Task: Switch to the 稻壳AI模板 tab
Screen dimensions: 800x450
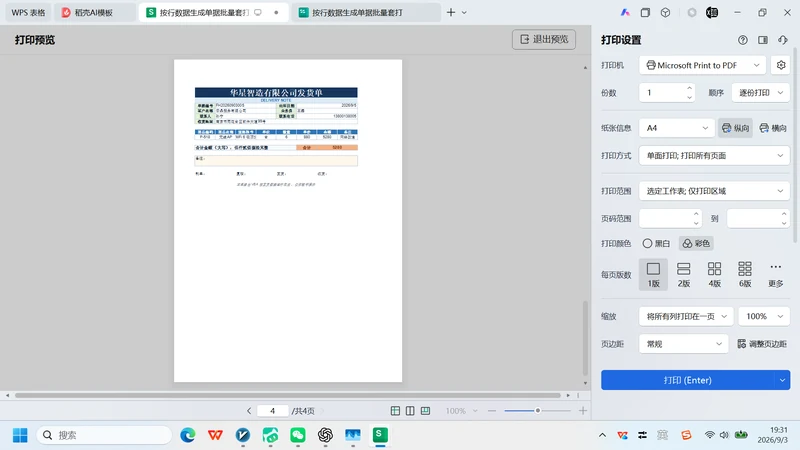Action: pos(94,12)
